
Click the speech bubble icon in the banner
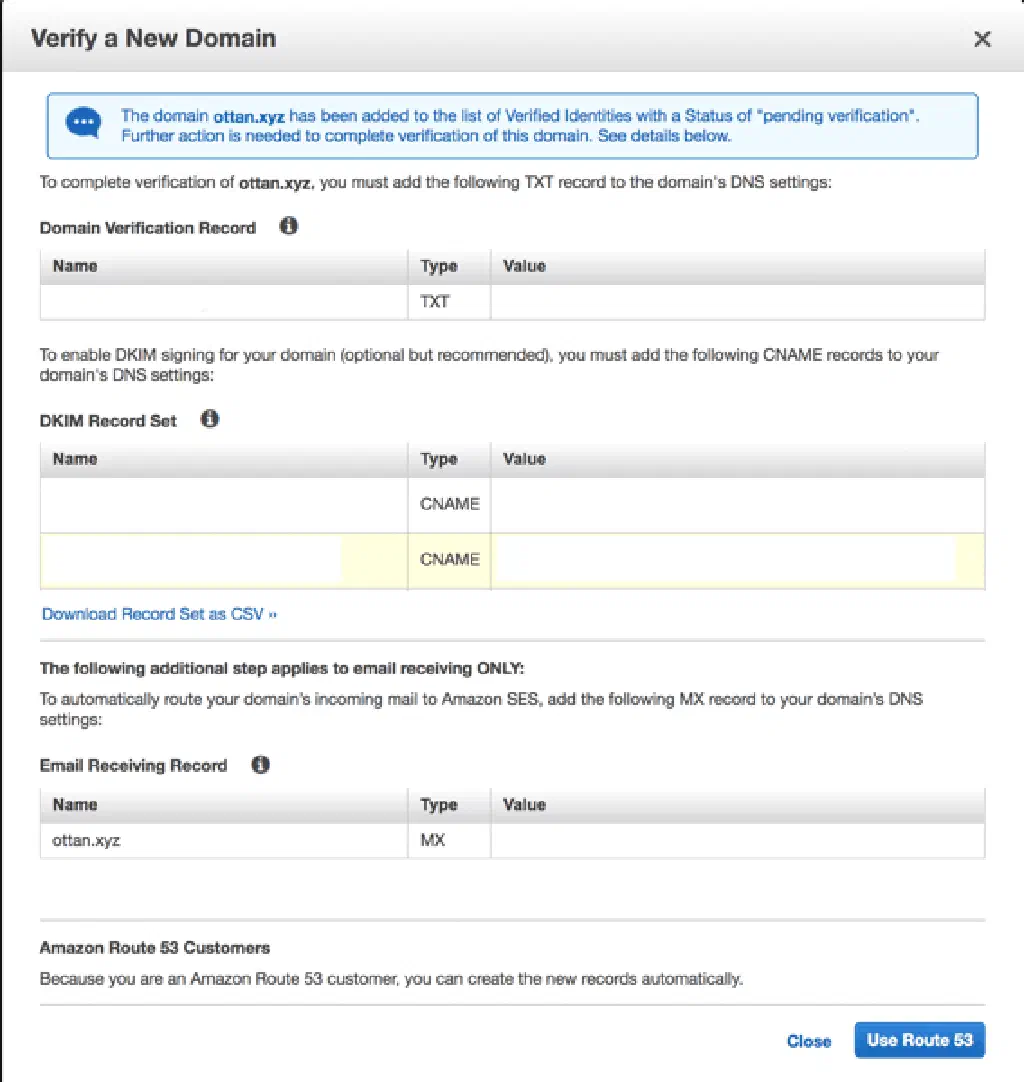pos(84,124)
